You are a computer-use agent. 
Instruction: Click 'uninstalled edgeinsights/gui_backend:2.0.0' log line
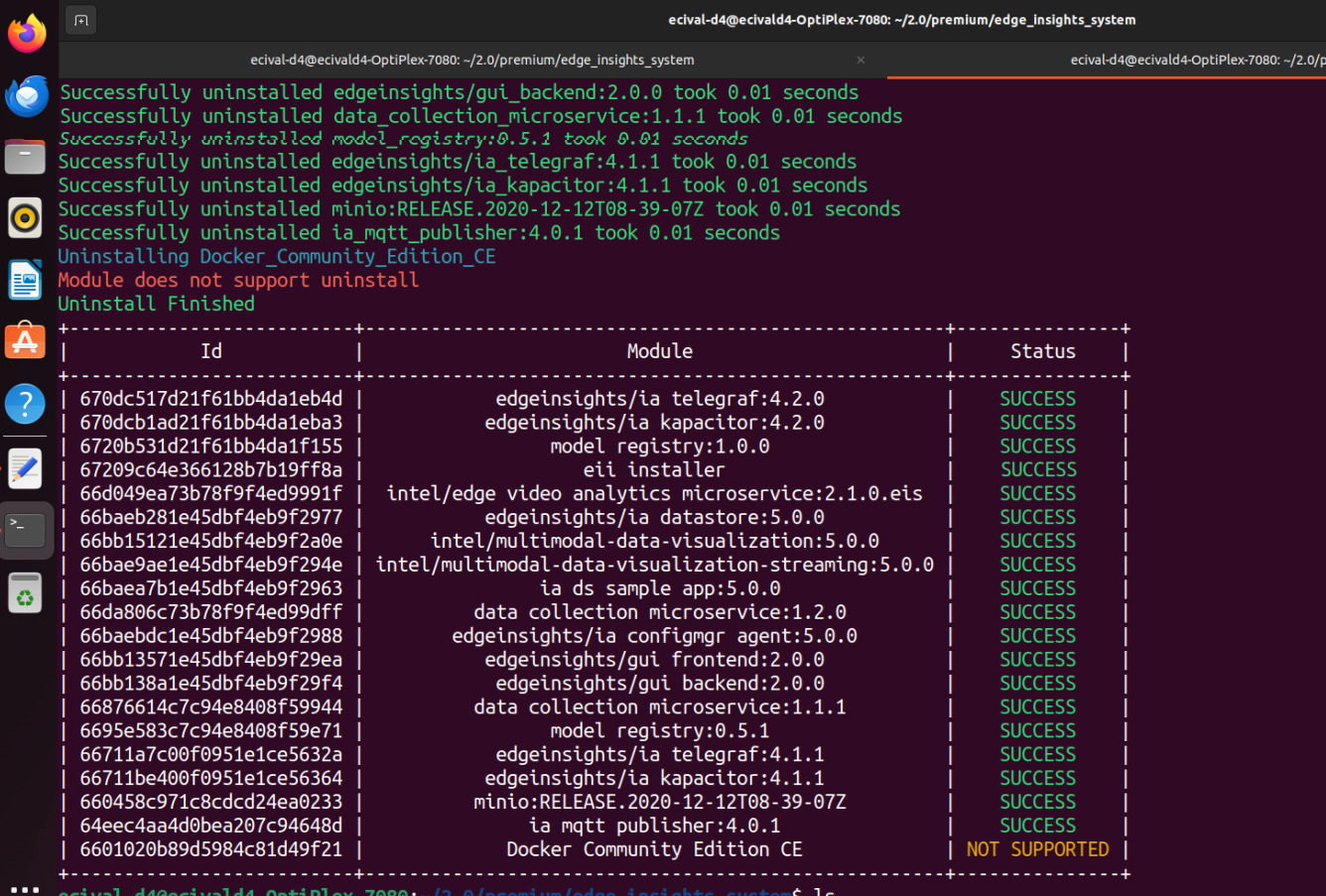coord(459,93)
